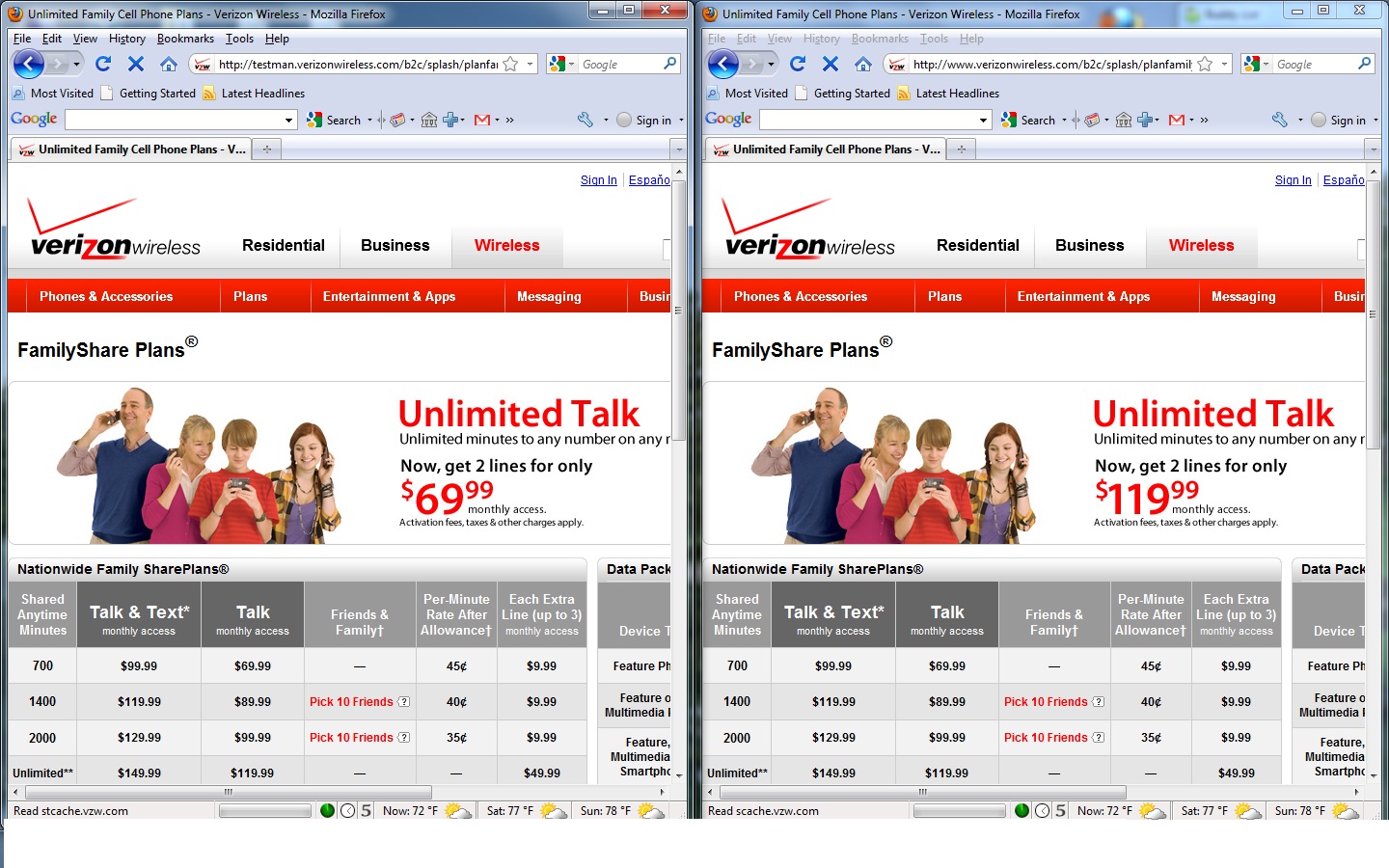Screen dimensions: 1389x868
Task: Open the Gmail icon in the left Google toolbar
Action: pyautogui.click(x=482, y=120)
